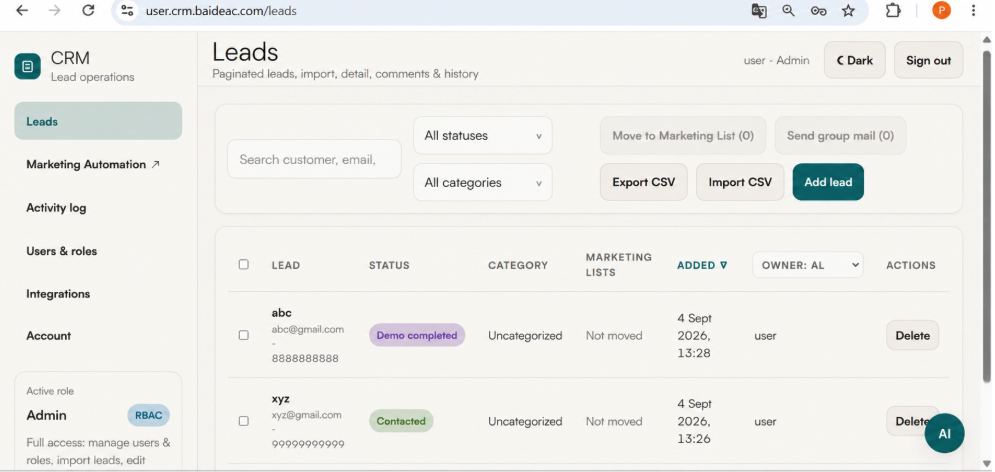Open the browser three-dot menu
The image size is (995, 472).
tap(973, 11)
